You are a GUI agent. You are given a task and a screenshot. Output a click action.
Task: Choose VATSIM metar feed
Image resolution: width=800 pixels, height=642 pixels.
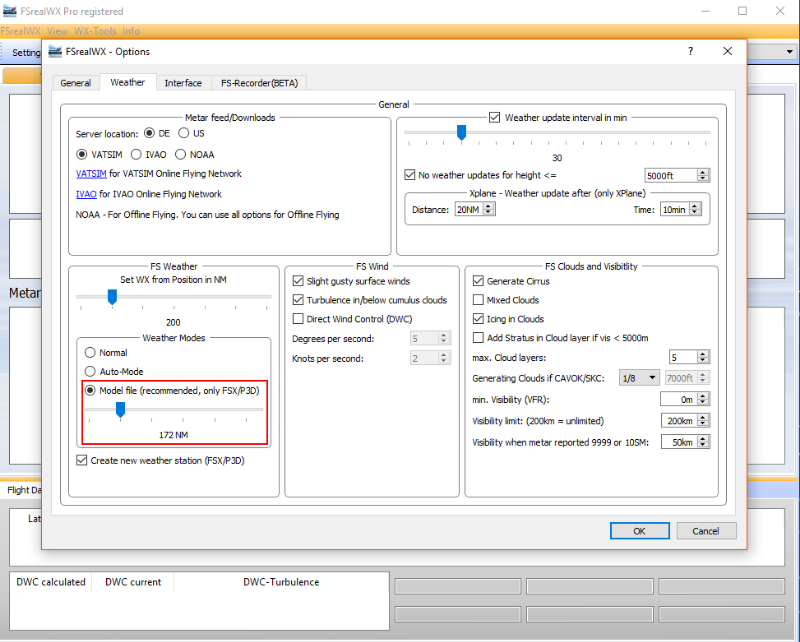point(81,154)
